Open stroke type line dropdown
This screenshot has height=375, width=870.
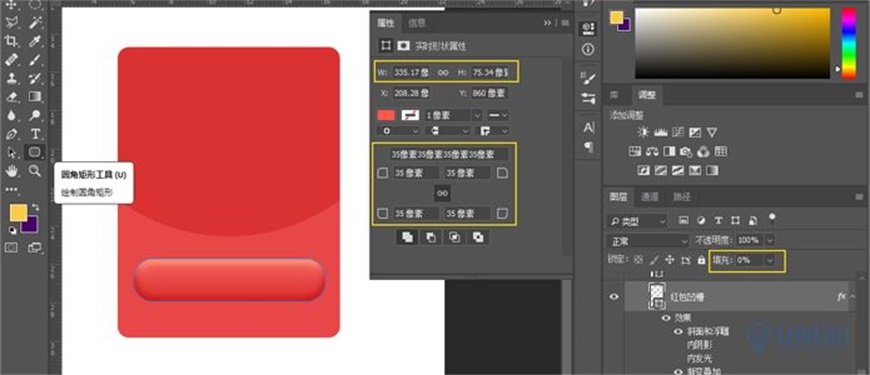coord(498,115)
